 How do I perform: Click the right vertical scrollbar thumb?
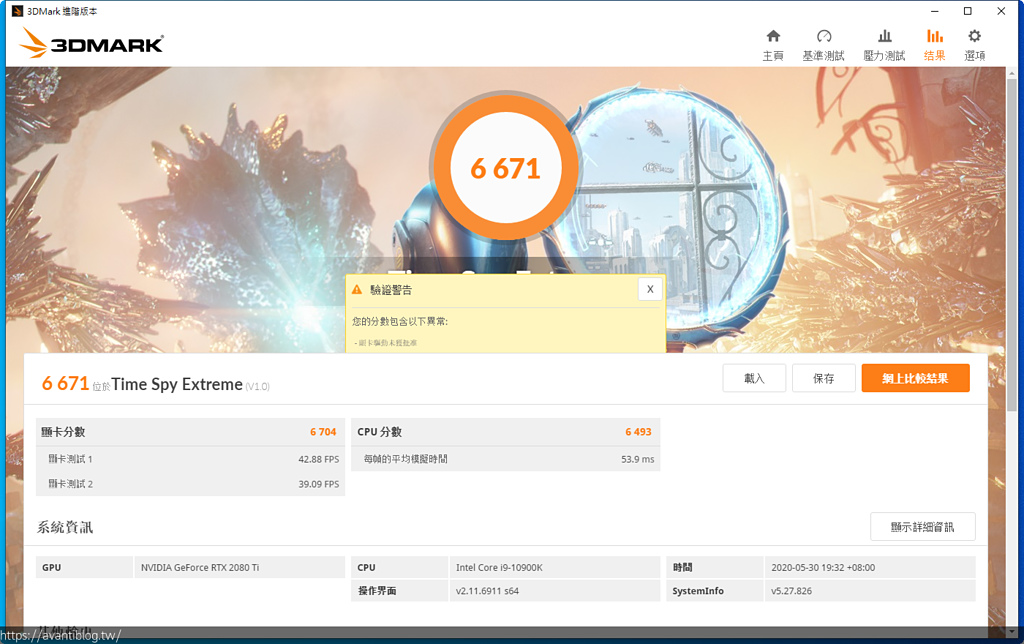click(1013, 245)
